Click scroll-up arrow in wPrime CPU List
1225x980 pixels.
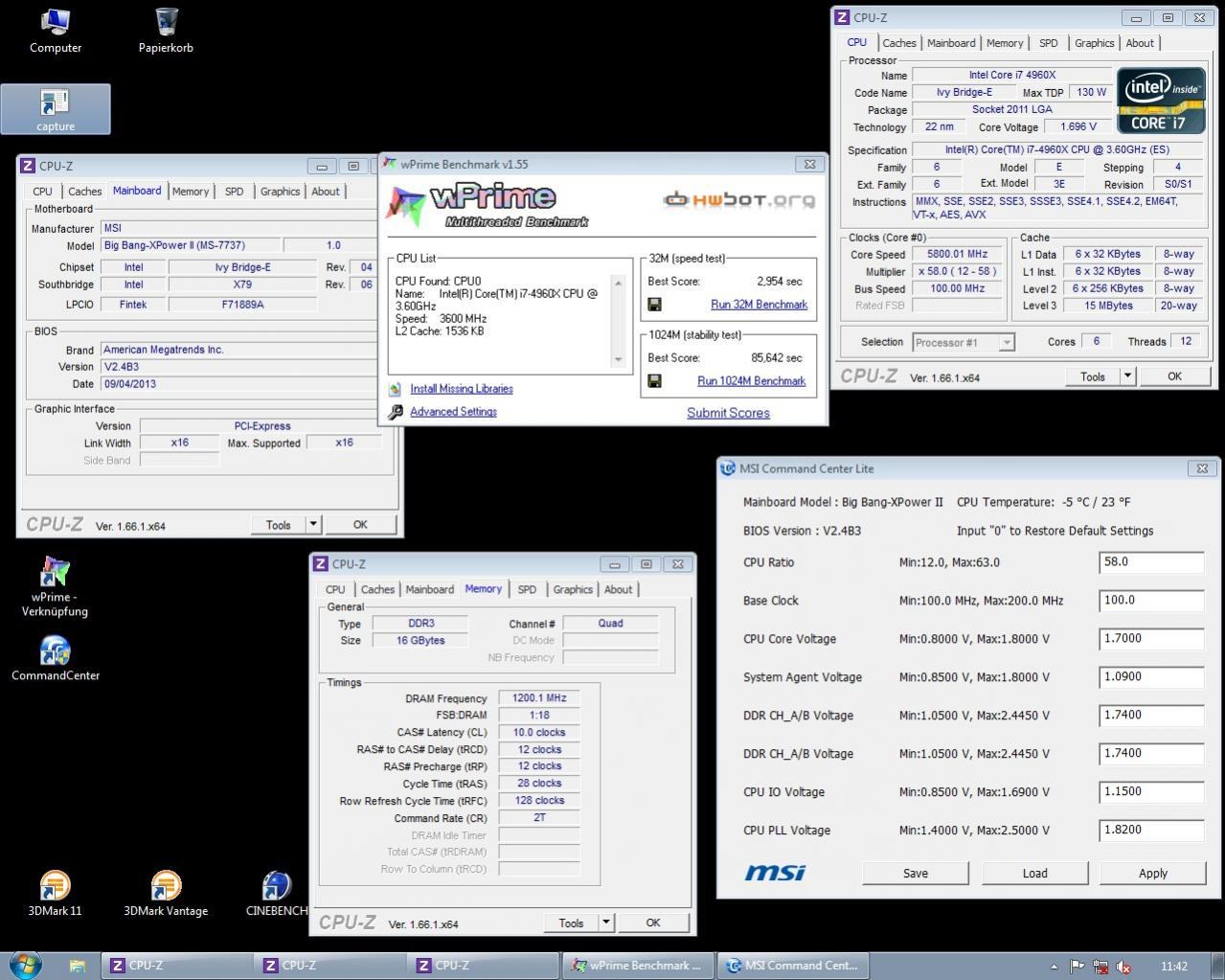pyautogui.click(x=618, y=283)
